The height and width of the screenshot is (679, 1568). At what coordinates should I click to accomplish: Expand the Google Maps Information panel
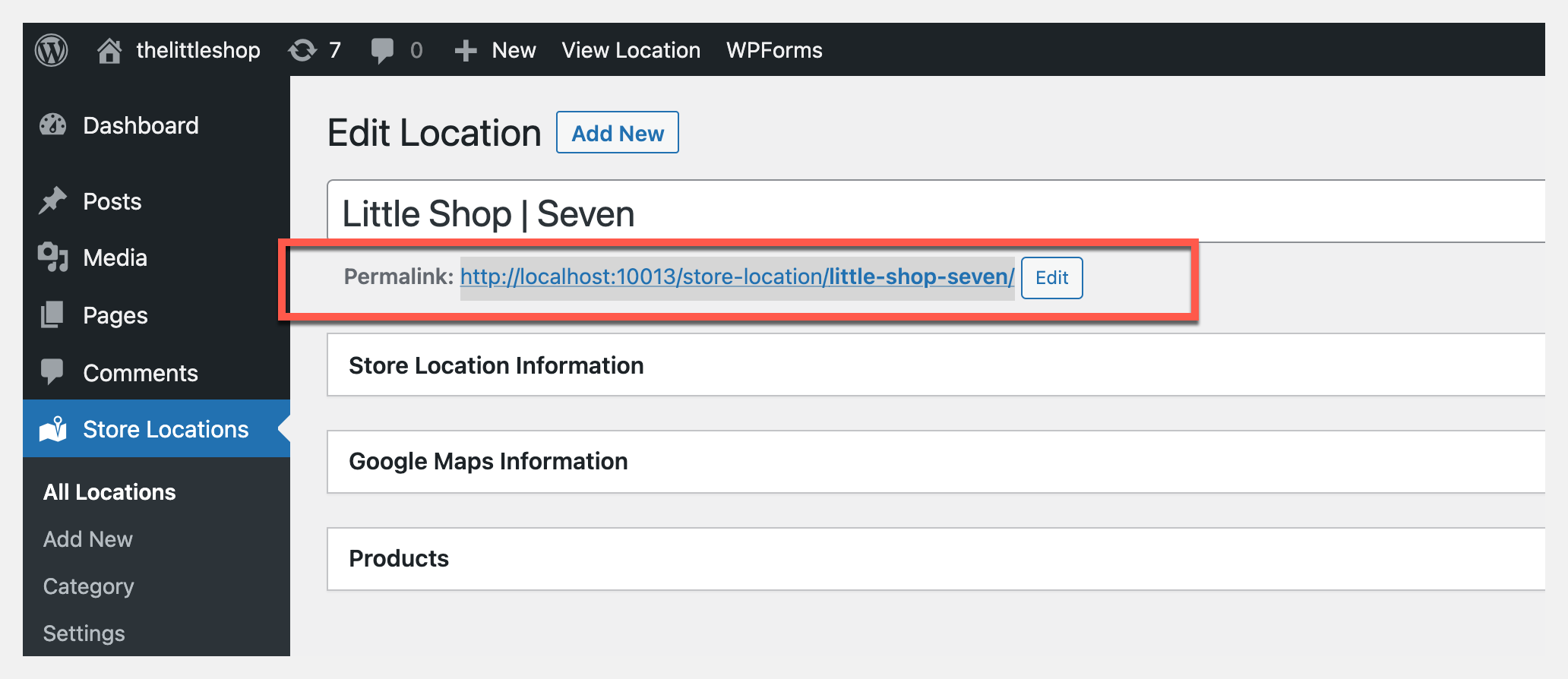click(x=488, y=461)
